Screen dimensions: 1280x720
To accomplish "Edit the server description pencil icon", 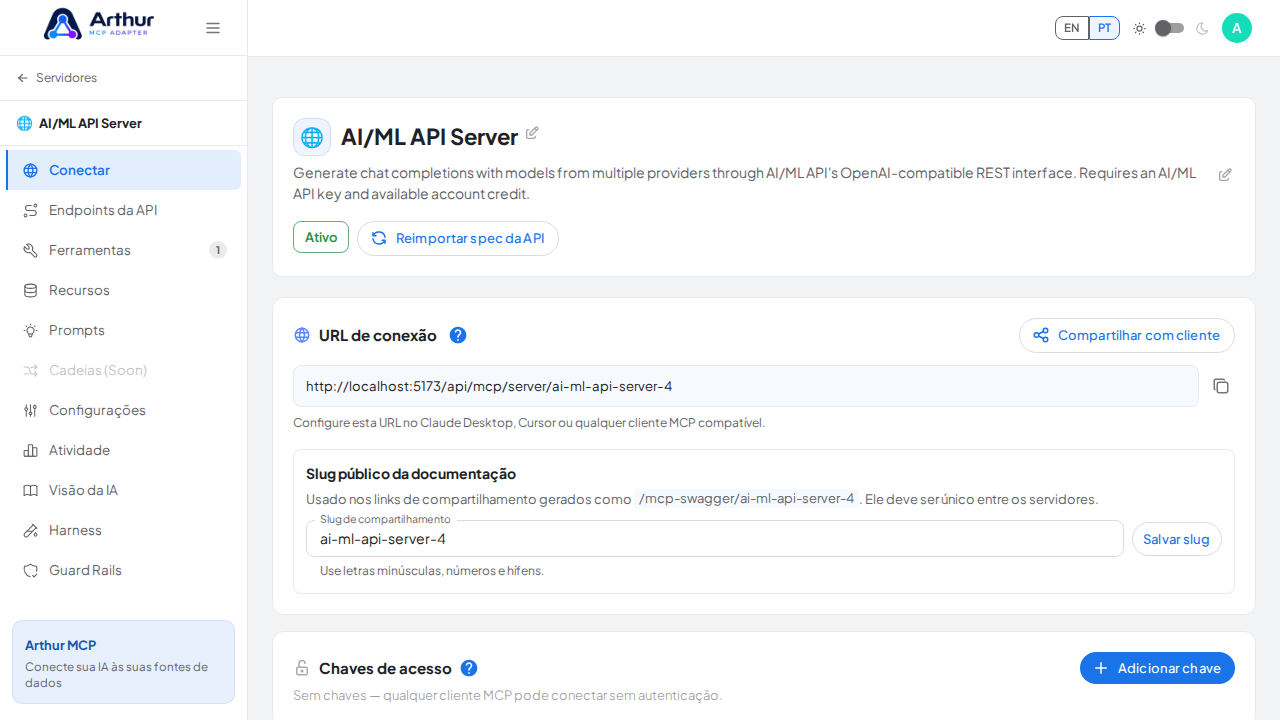I will tap(1225, 175).
